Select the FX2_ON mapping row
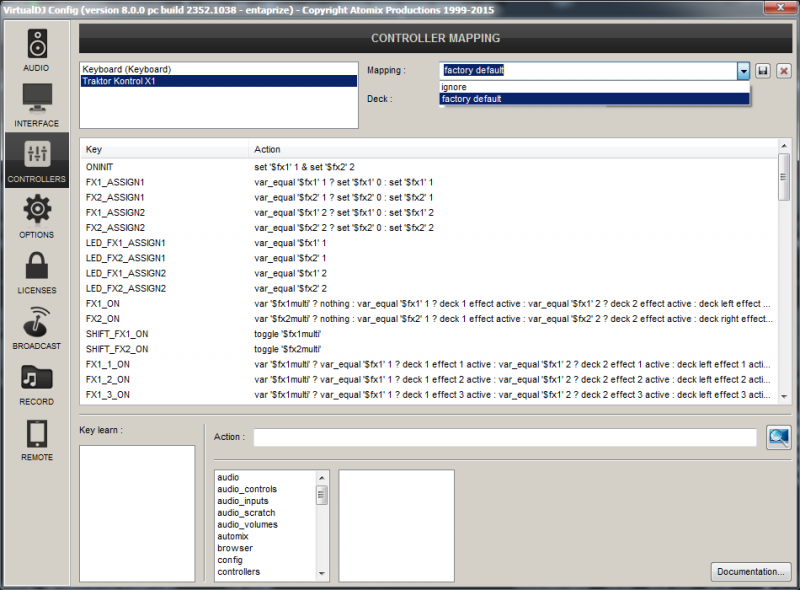Viewport: 800px width, 590px height. (429, 319)
